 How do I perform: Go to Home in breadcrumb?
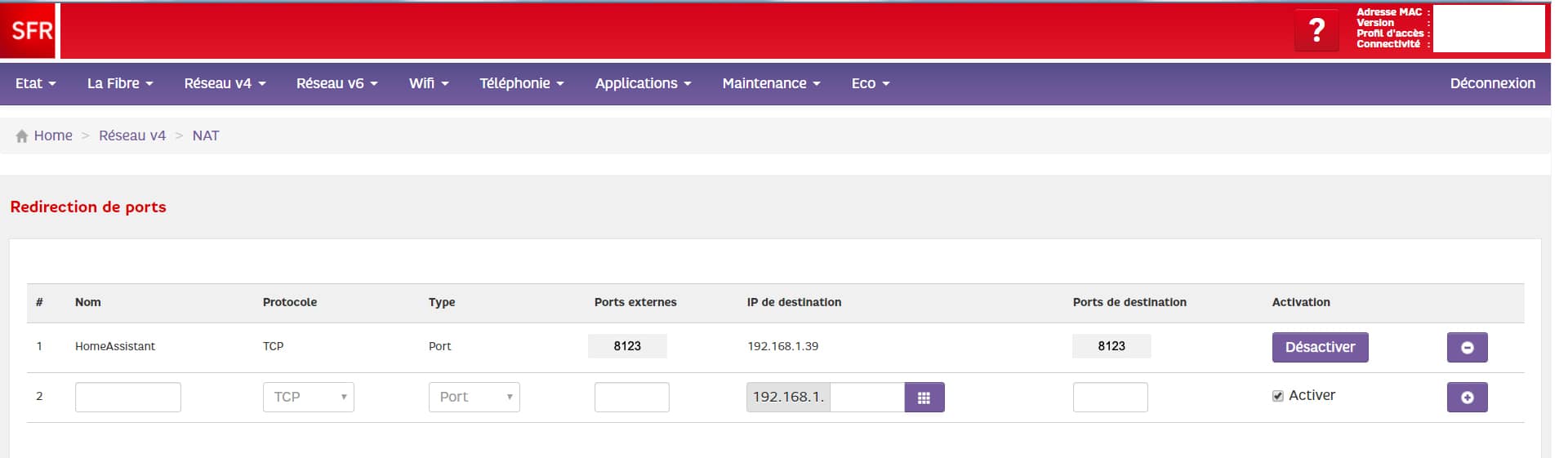tap(53, 136)
